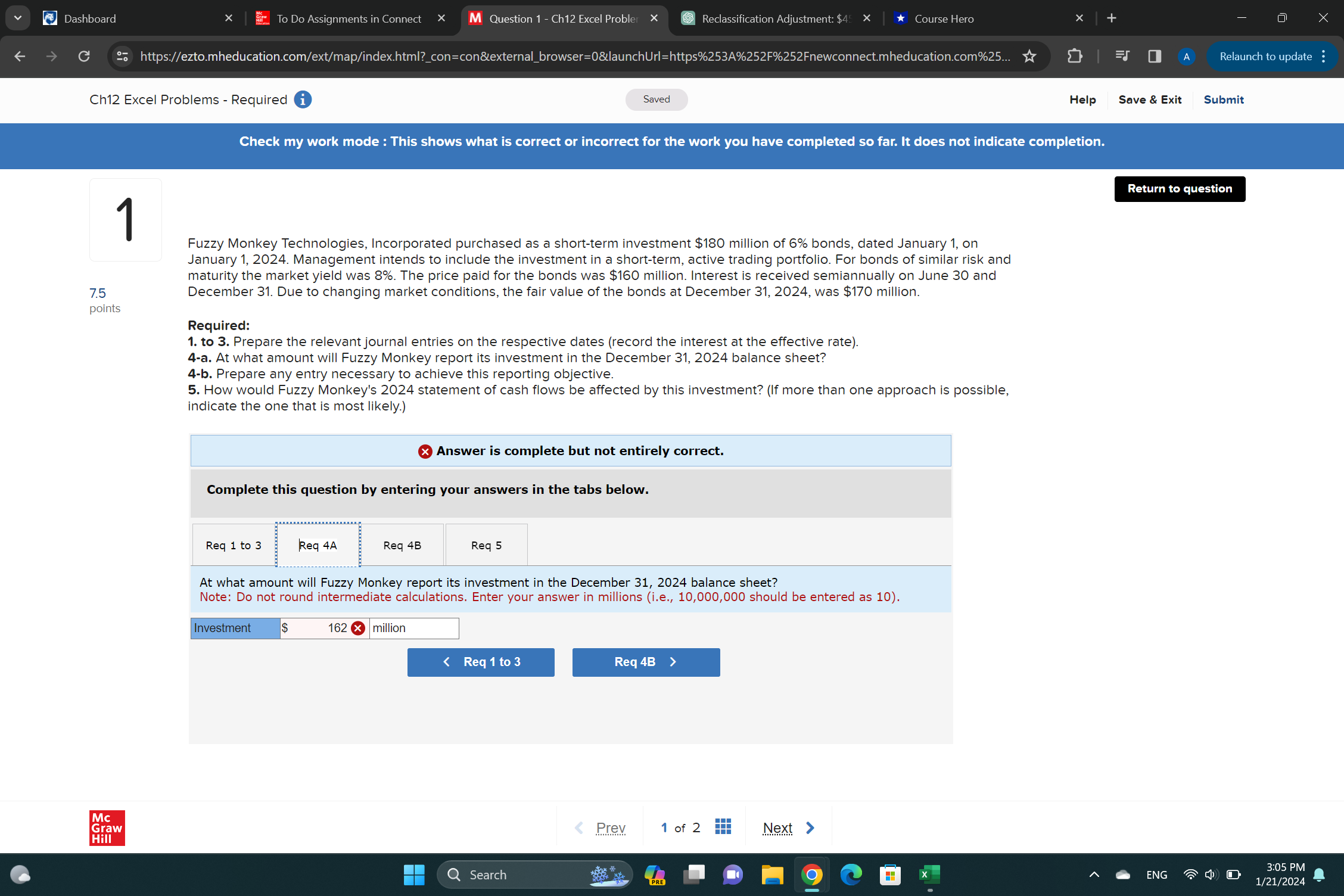The width and height of the screenshot is (1344, 896).
Task: Open the question grid navigator icon
Action: point(723,827)
